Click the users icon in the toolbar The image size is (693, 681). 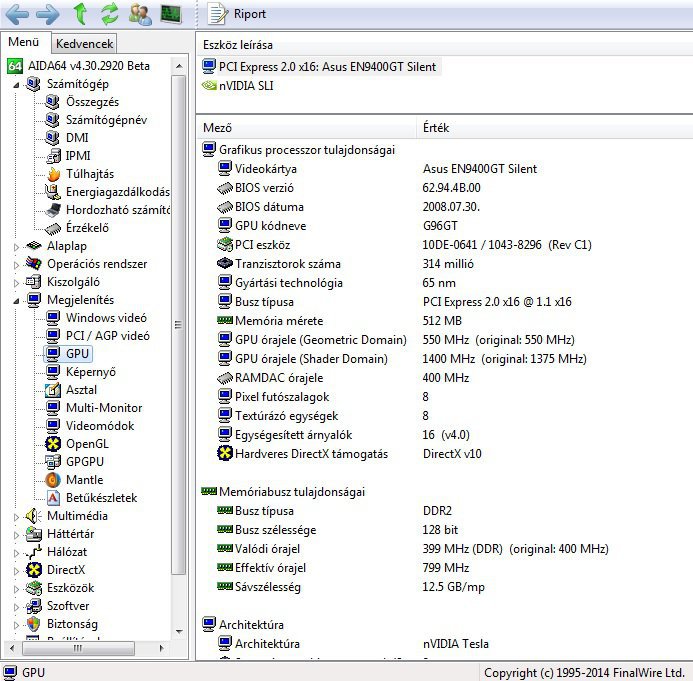point(140,14)
